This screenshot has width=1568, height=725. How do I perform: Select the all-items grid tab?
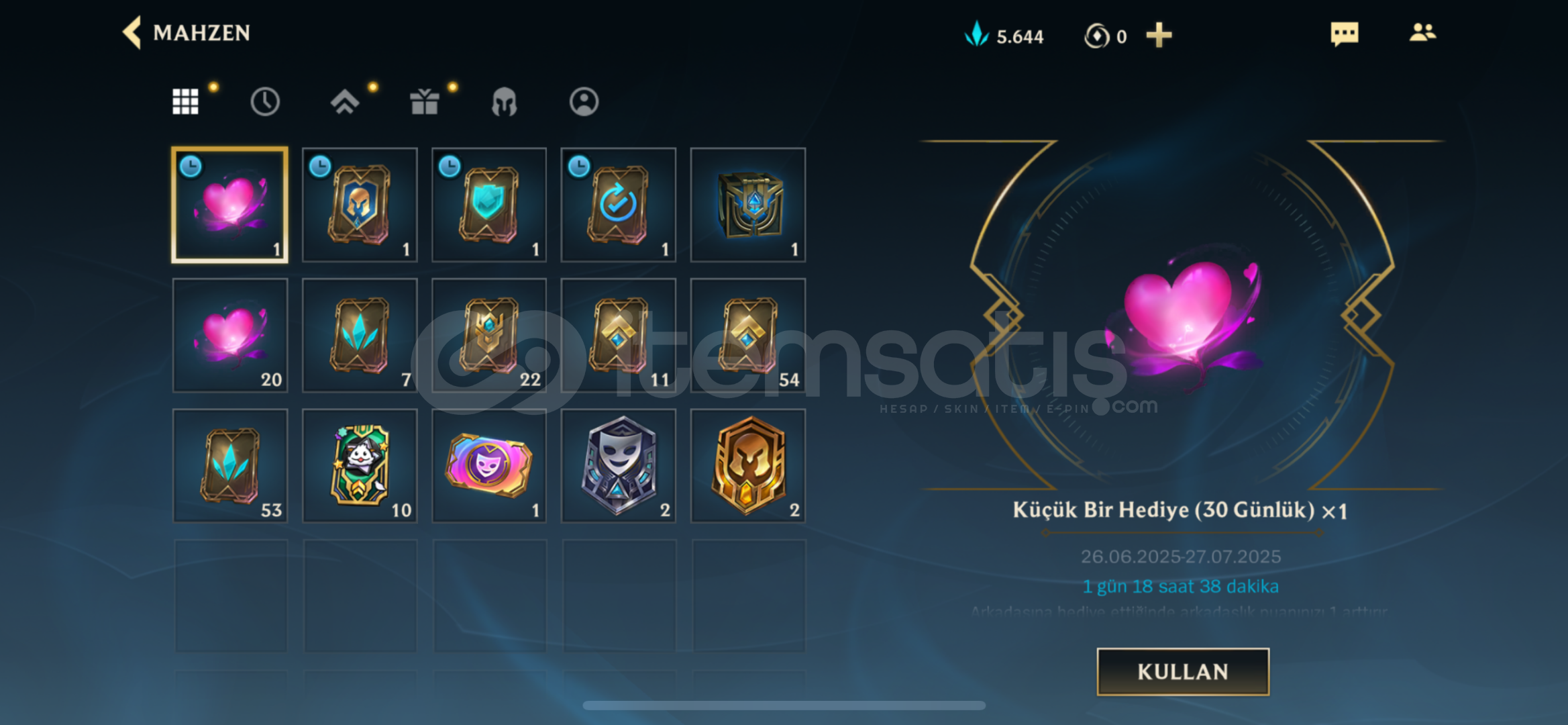click(185, 101)
